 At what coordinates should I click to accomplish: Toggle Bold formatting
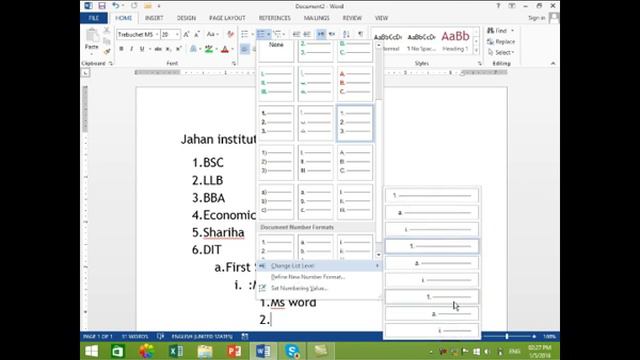pos(121,49)
